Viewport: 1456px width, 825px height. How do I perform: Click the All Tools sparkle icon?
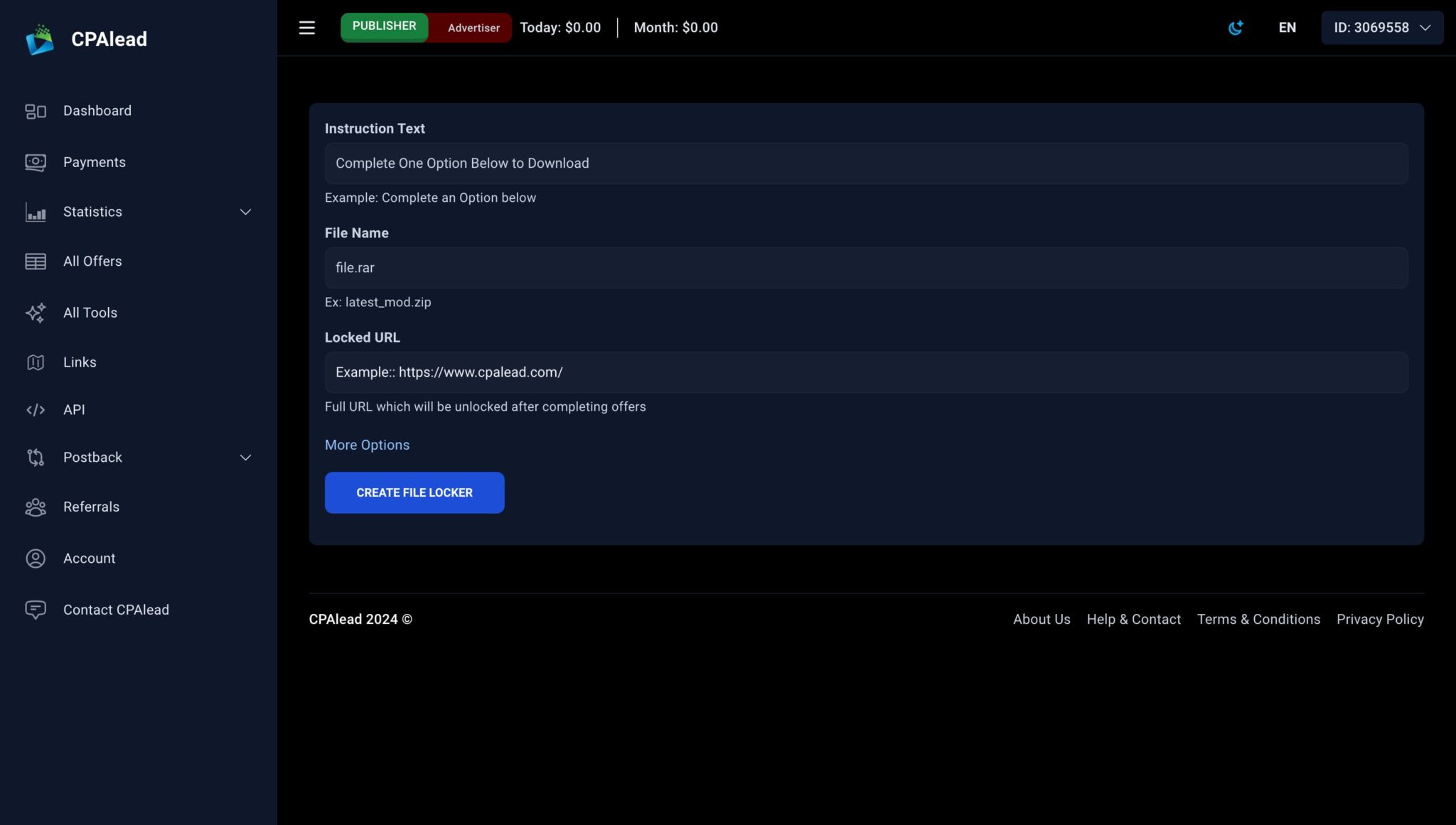tap(36, 313)
